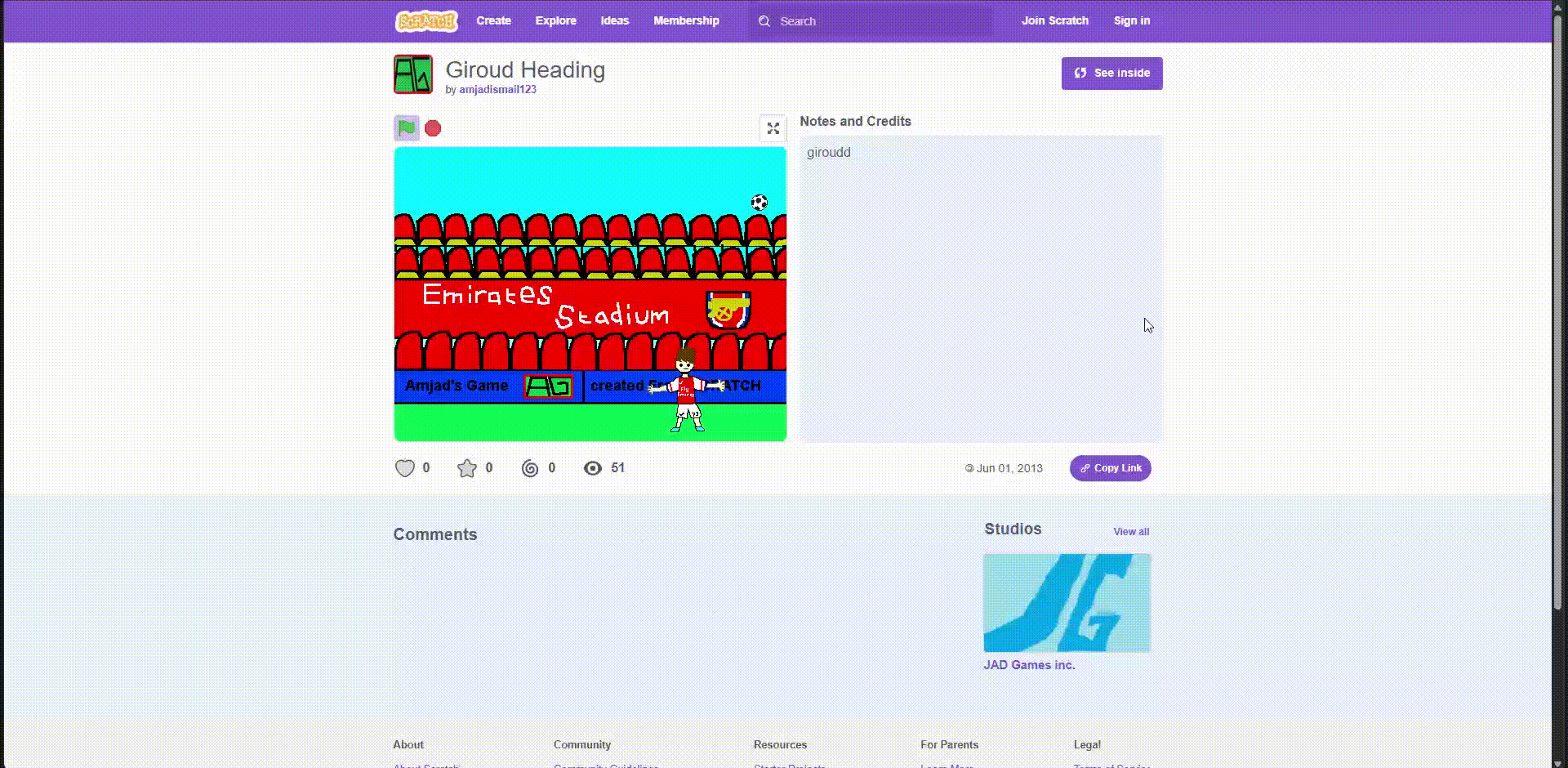Image resolution: width=1568 pixels, height=768 pixels.
Task: Click the project stage game canvas
Action: click(x=590, y=294)
